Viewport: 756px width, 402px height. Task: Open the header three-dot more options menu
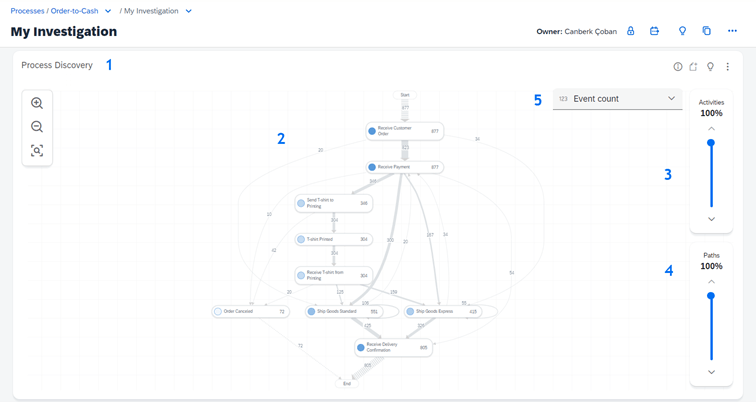click(733, 31)
